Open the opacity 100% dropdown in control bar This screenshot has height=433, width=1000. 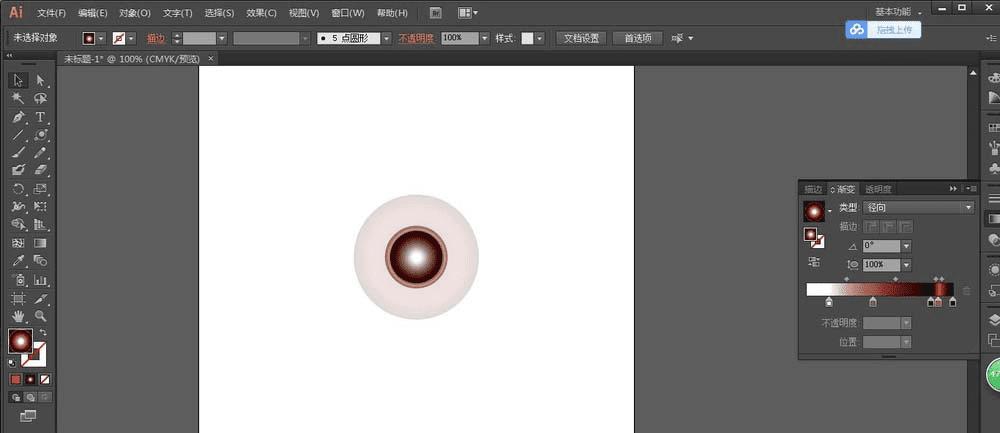[484, 38]
